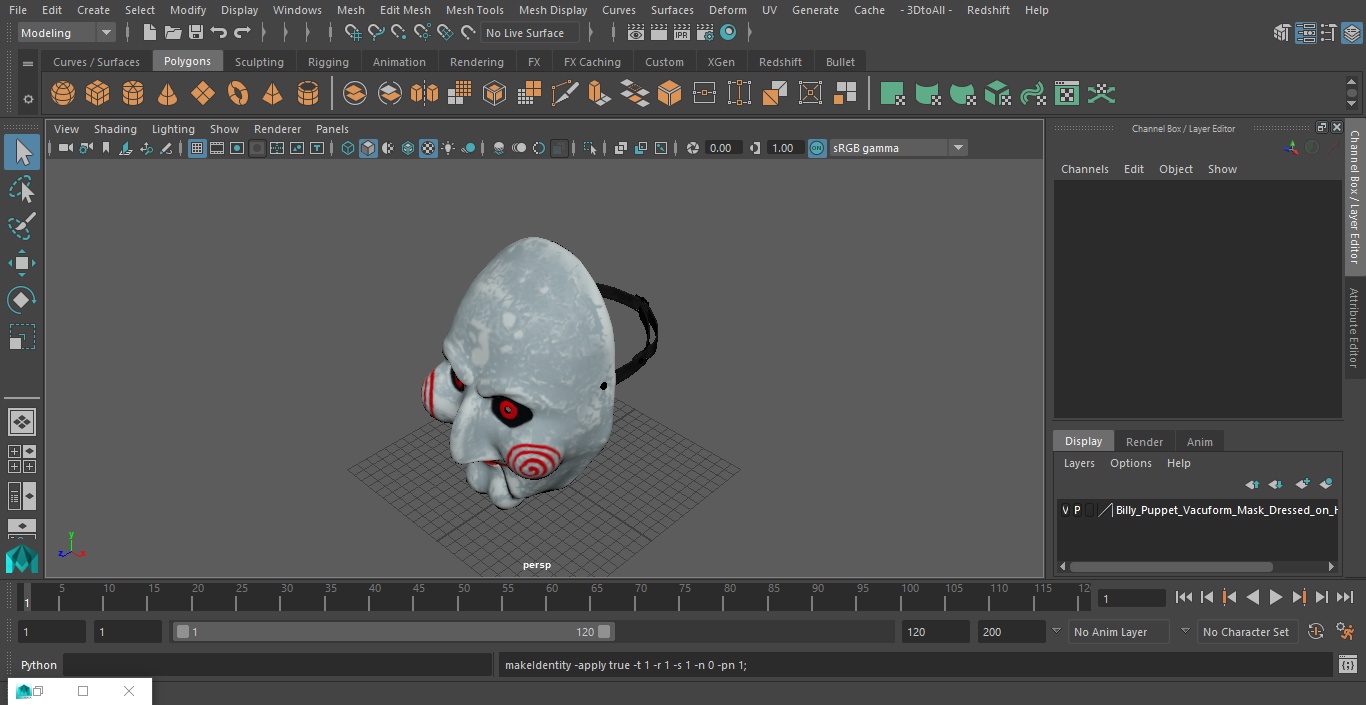
Task: Create a polygon cone from shelf
Action: 168,94
